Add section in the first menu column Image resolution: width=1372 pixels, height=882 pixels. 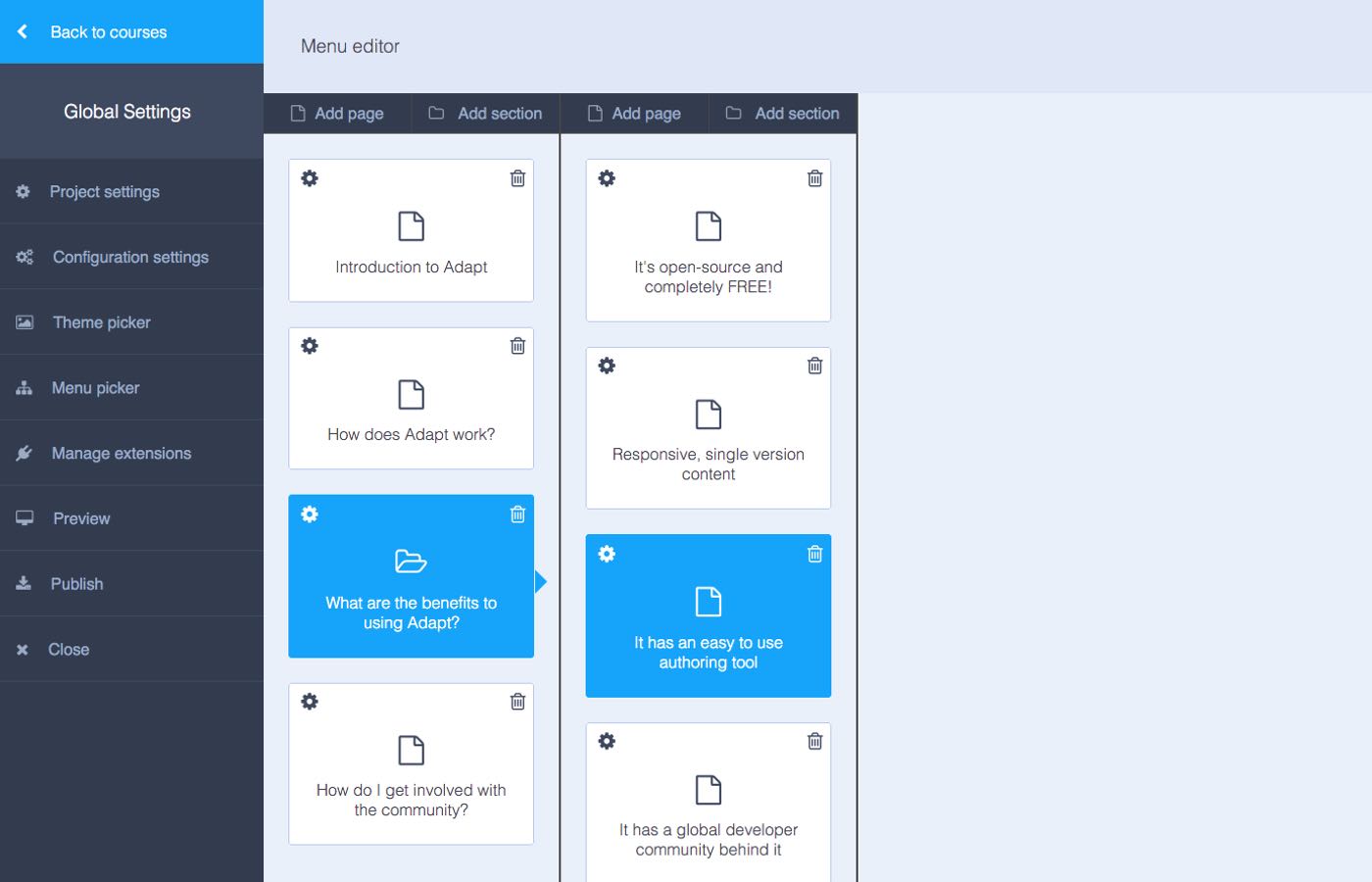pyautogui.click(x=485, y=114)
